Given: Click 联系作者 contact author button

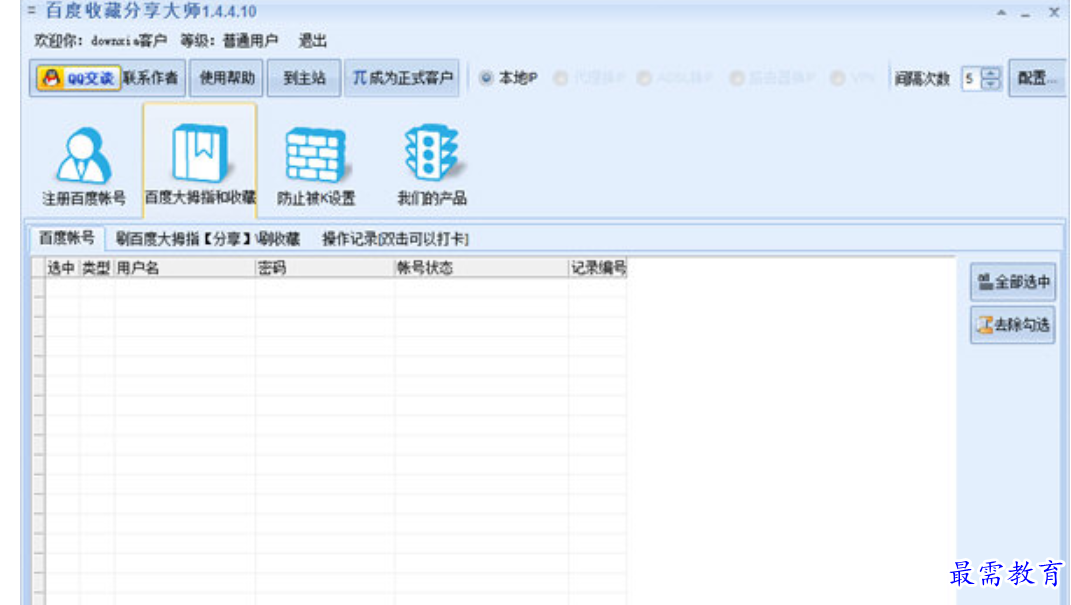Looking at the screenshot, I should [x=151, y=78].
